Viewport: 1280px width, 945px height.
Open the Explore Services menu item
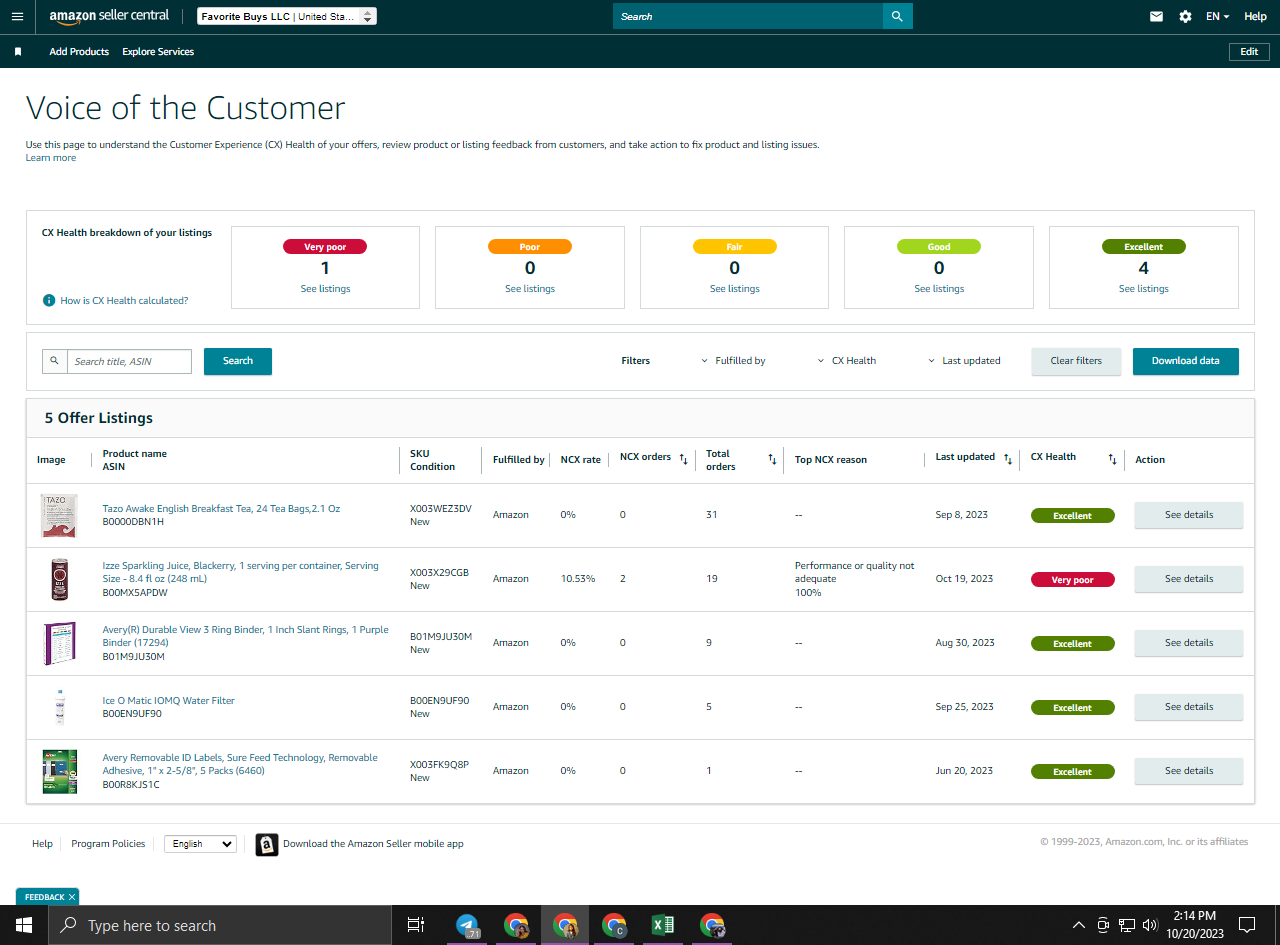point(158,52)
